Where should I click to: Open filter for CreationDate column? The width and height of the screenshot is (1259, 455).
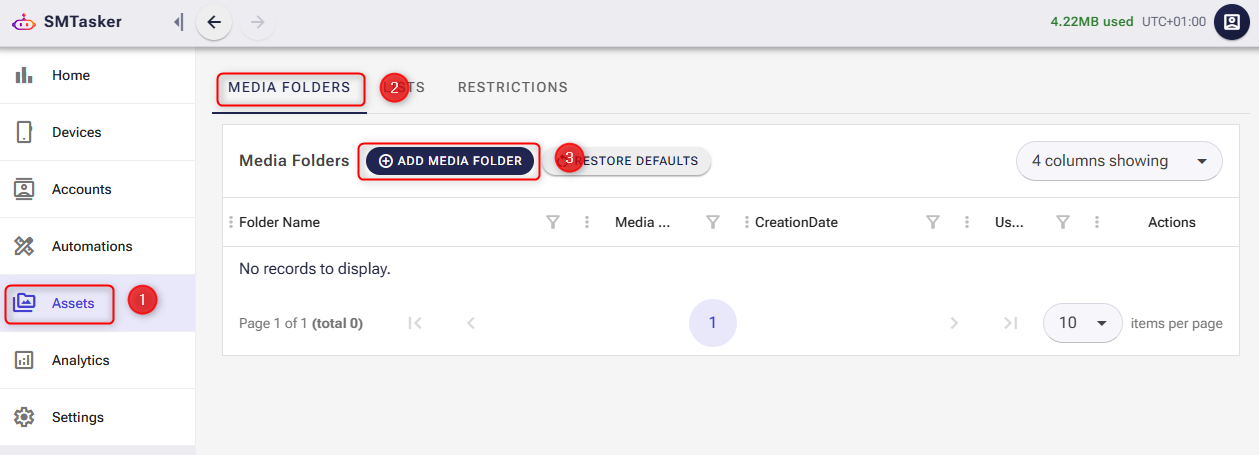[x=932, y=222]
